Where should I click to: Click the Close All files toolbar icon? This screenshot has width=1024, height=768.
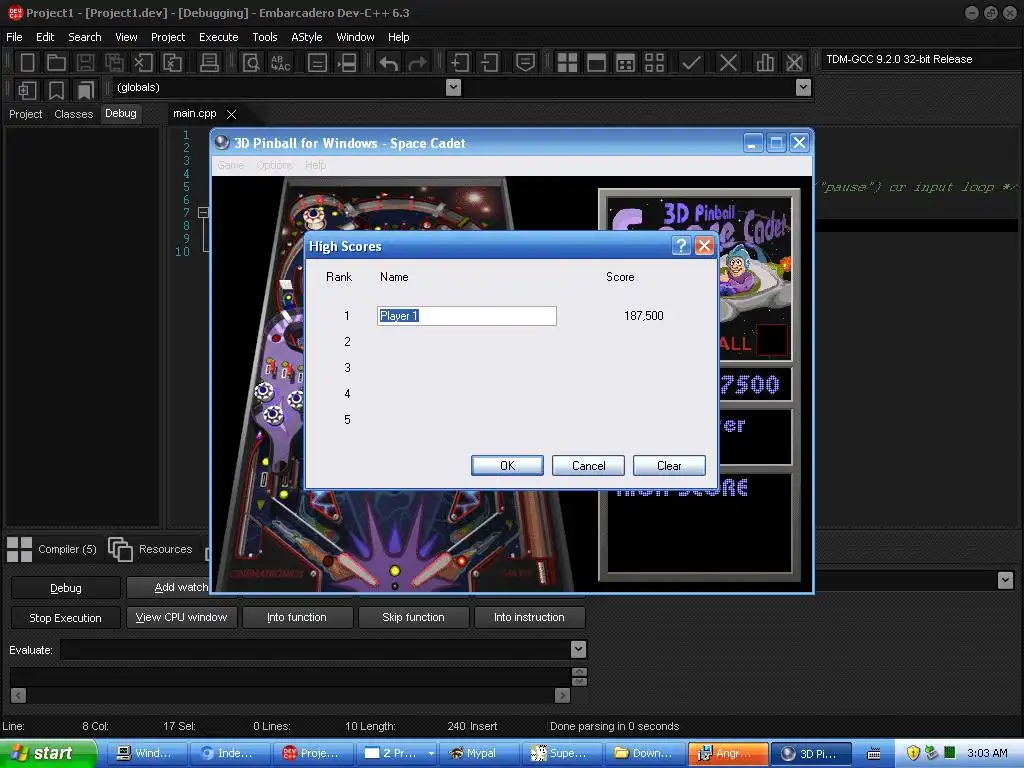click(x=172, y=63)
